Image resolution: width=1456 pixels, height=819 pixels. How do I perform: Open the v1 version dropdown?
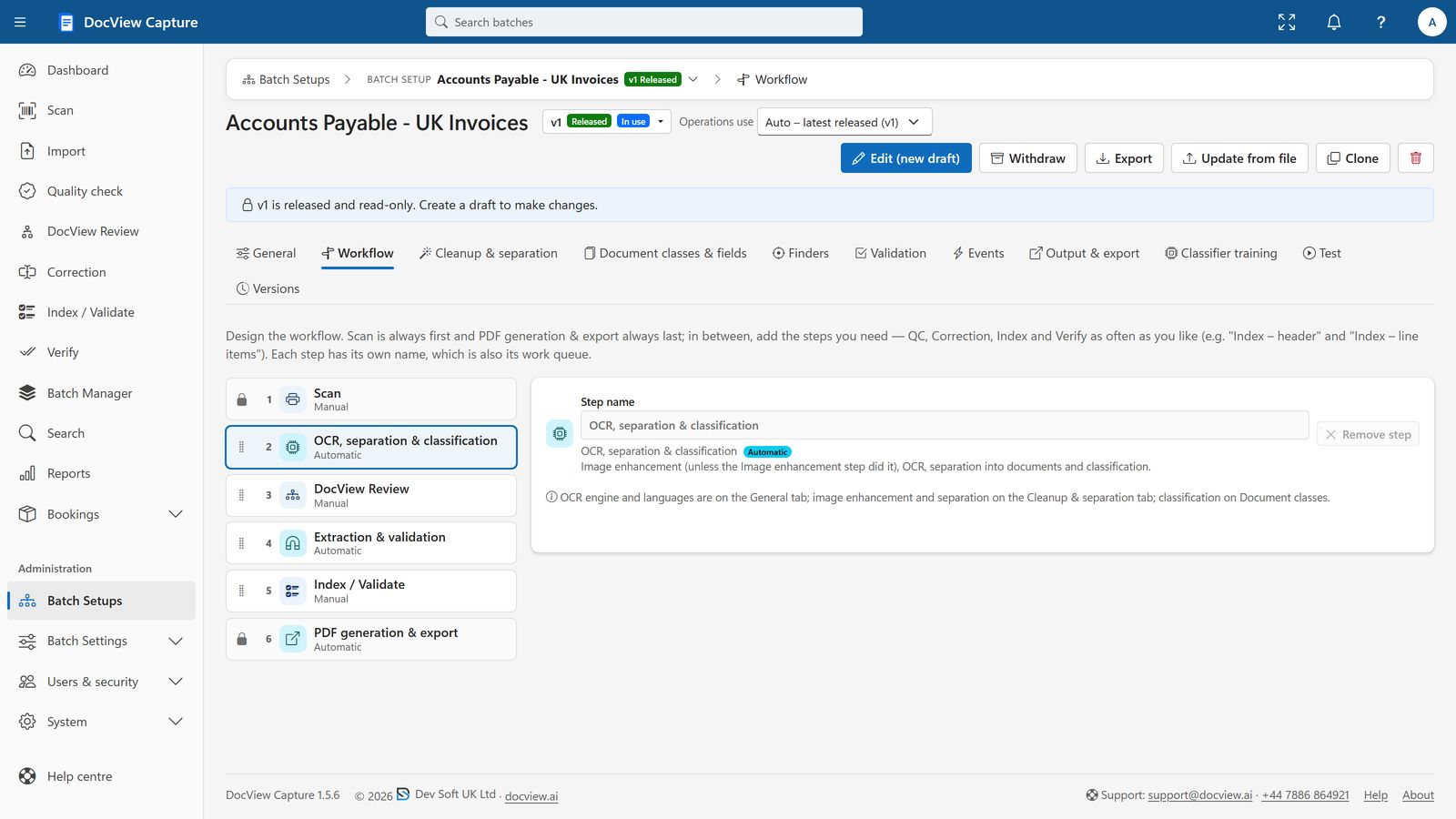coord(607,122)
